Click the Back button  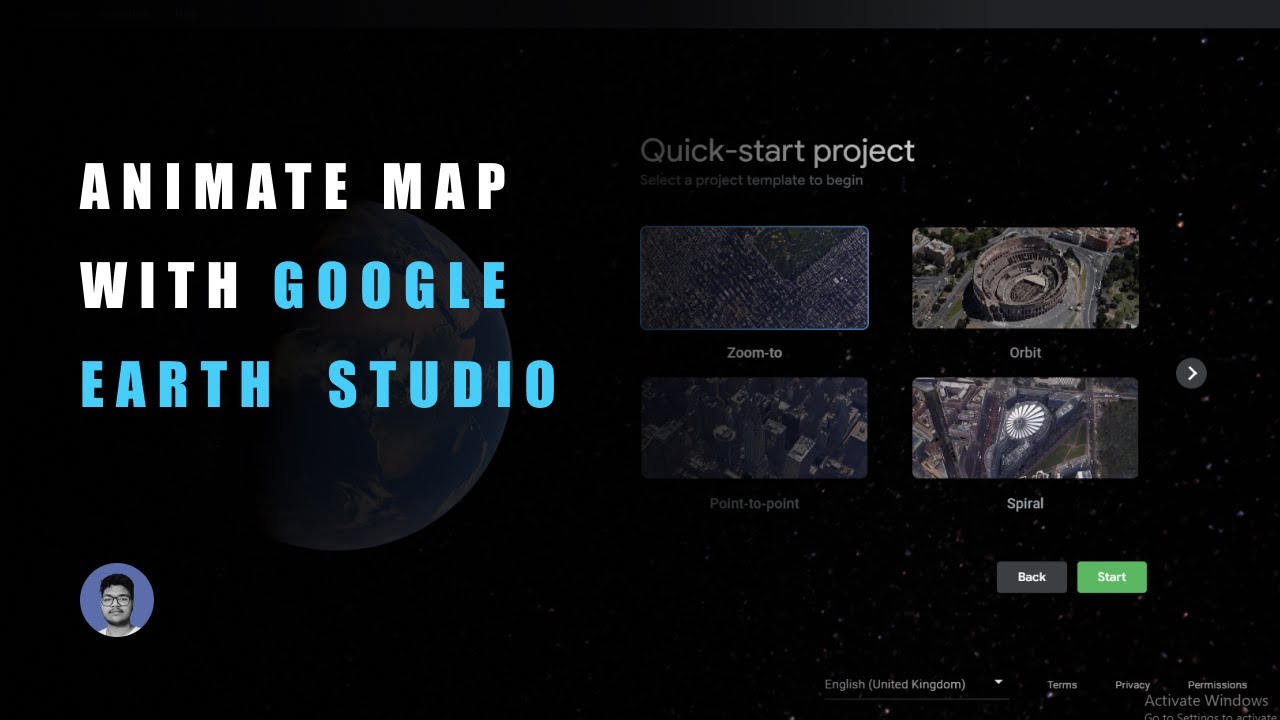(x=1032, y=577)
